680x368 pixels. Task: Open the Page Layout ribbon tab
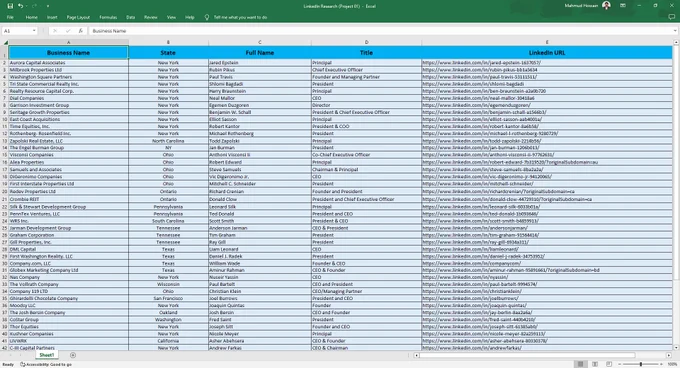78,17
